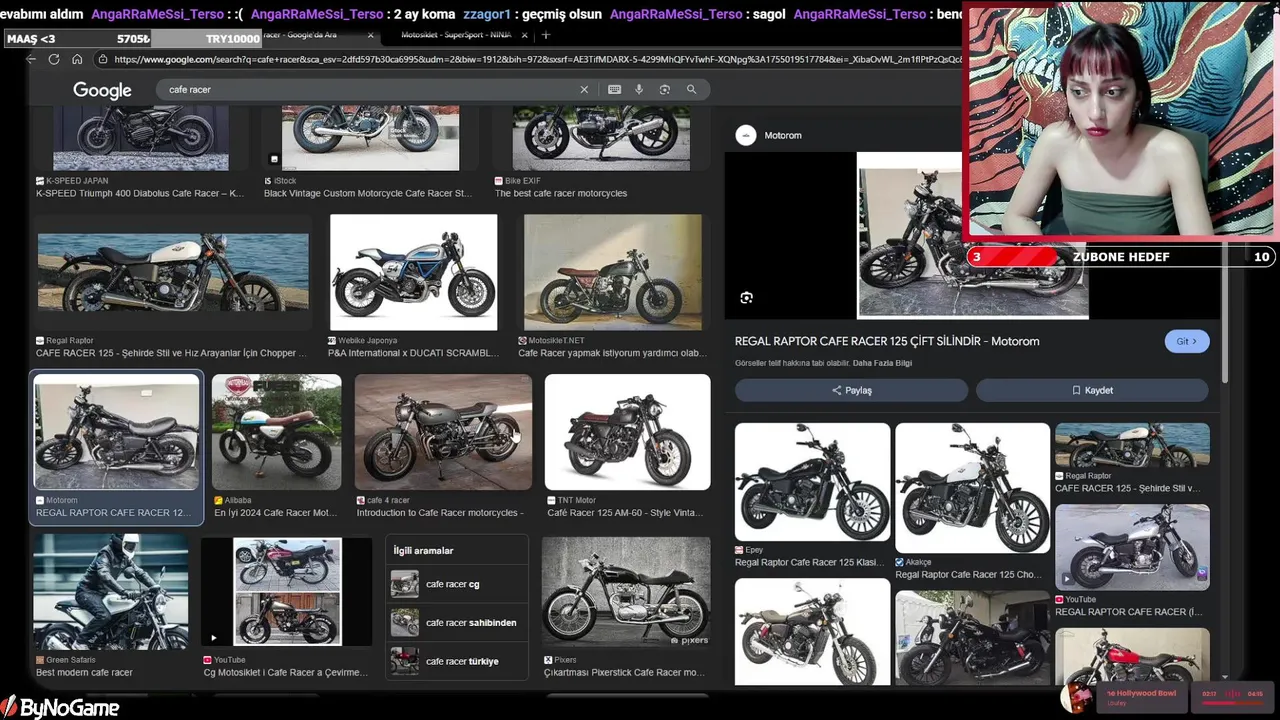Open the on-screen keyboard input tool
The height and width of the screenshot is (720, 1280).
tap(615, 89)
